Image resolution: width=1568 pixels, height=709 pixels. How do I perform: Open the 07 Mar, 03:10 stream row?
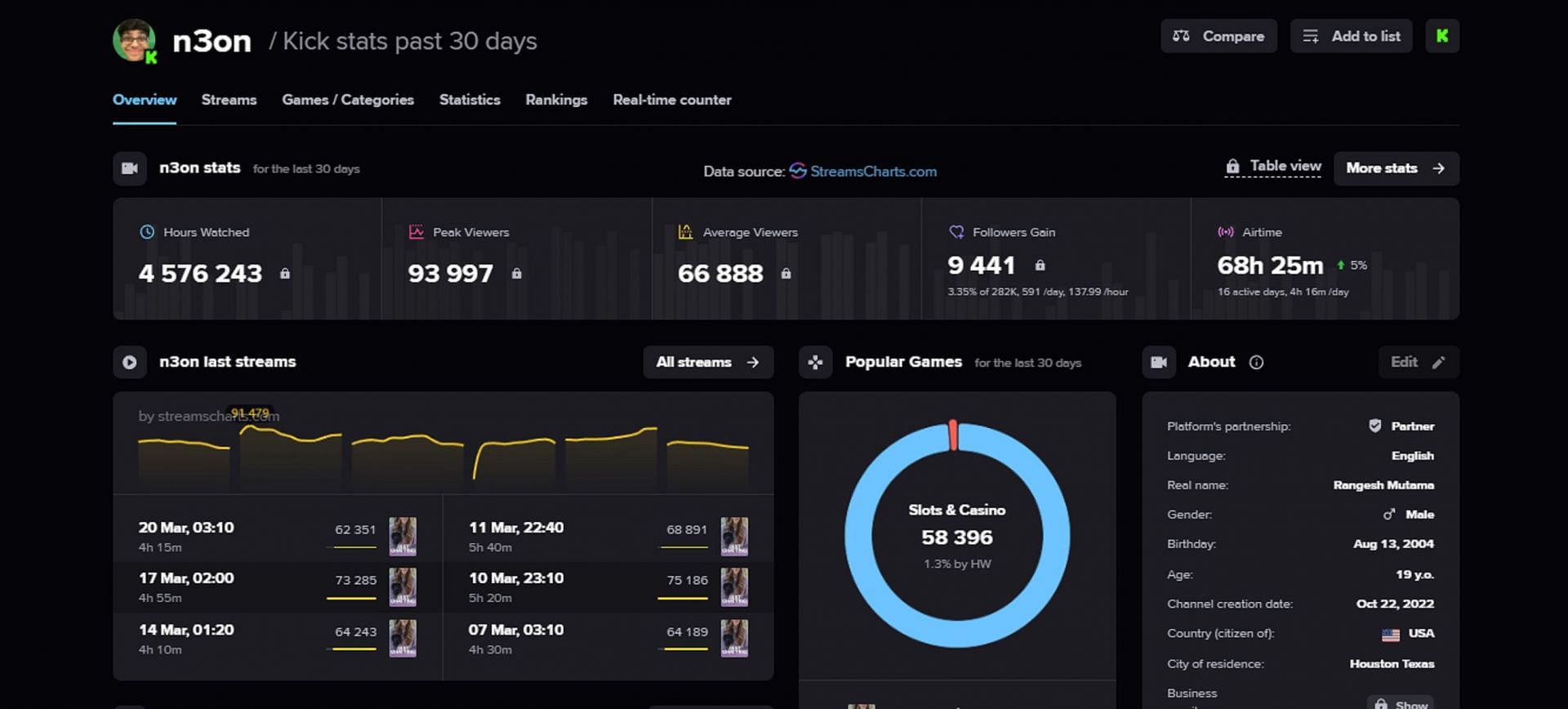tap(608, 639)
